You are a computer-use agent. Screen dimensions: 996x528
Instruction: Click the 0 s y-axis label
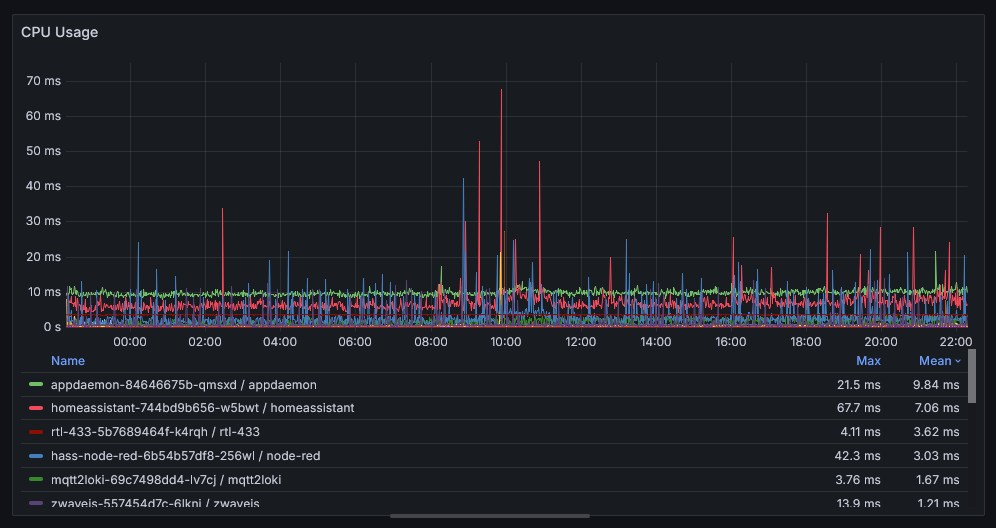(52, 327)
